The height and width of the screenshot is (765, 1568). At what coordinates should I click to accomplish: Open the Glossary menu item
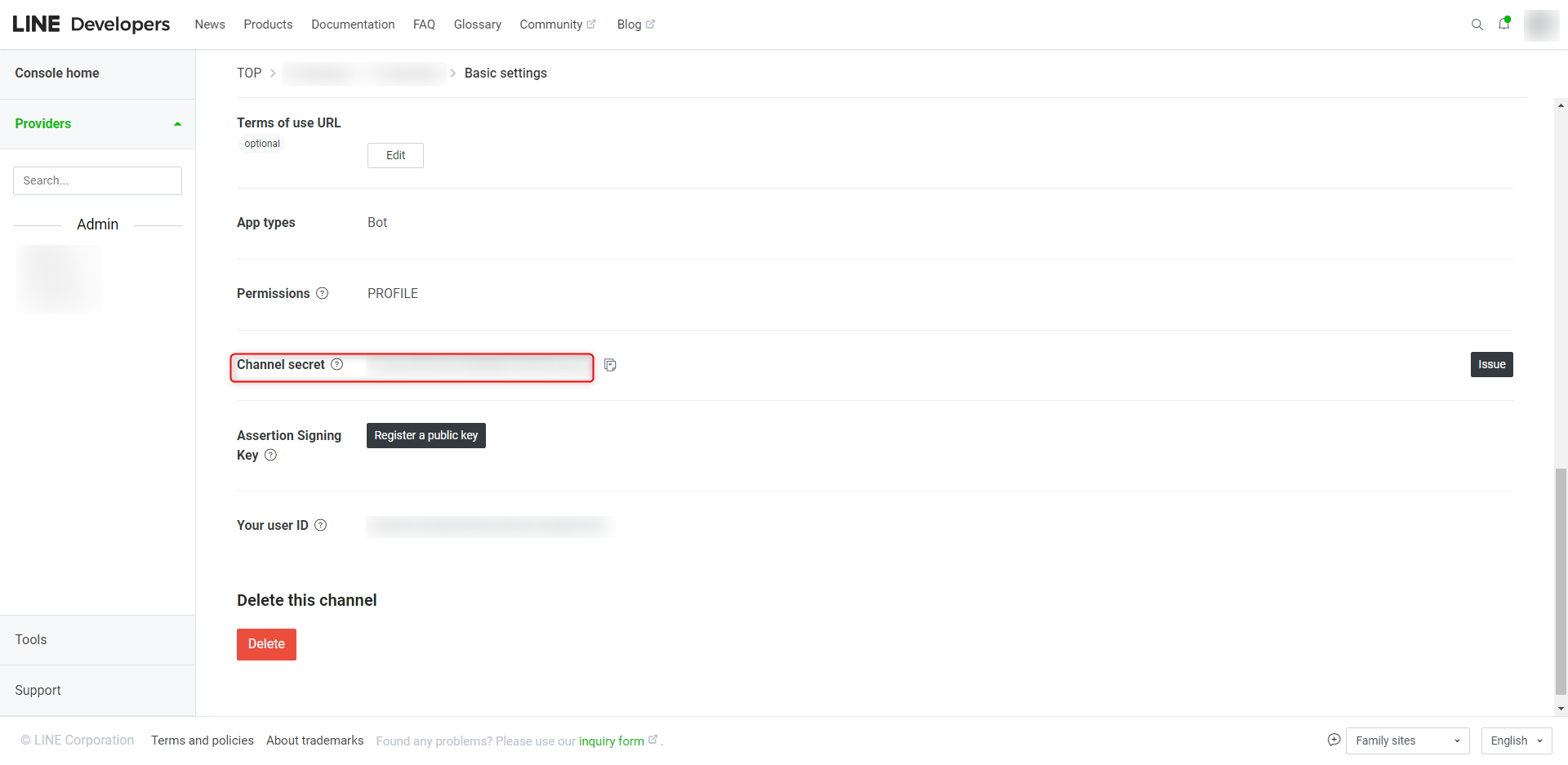478,24
